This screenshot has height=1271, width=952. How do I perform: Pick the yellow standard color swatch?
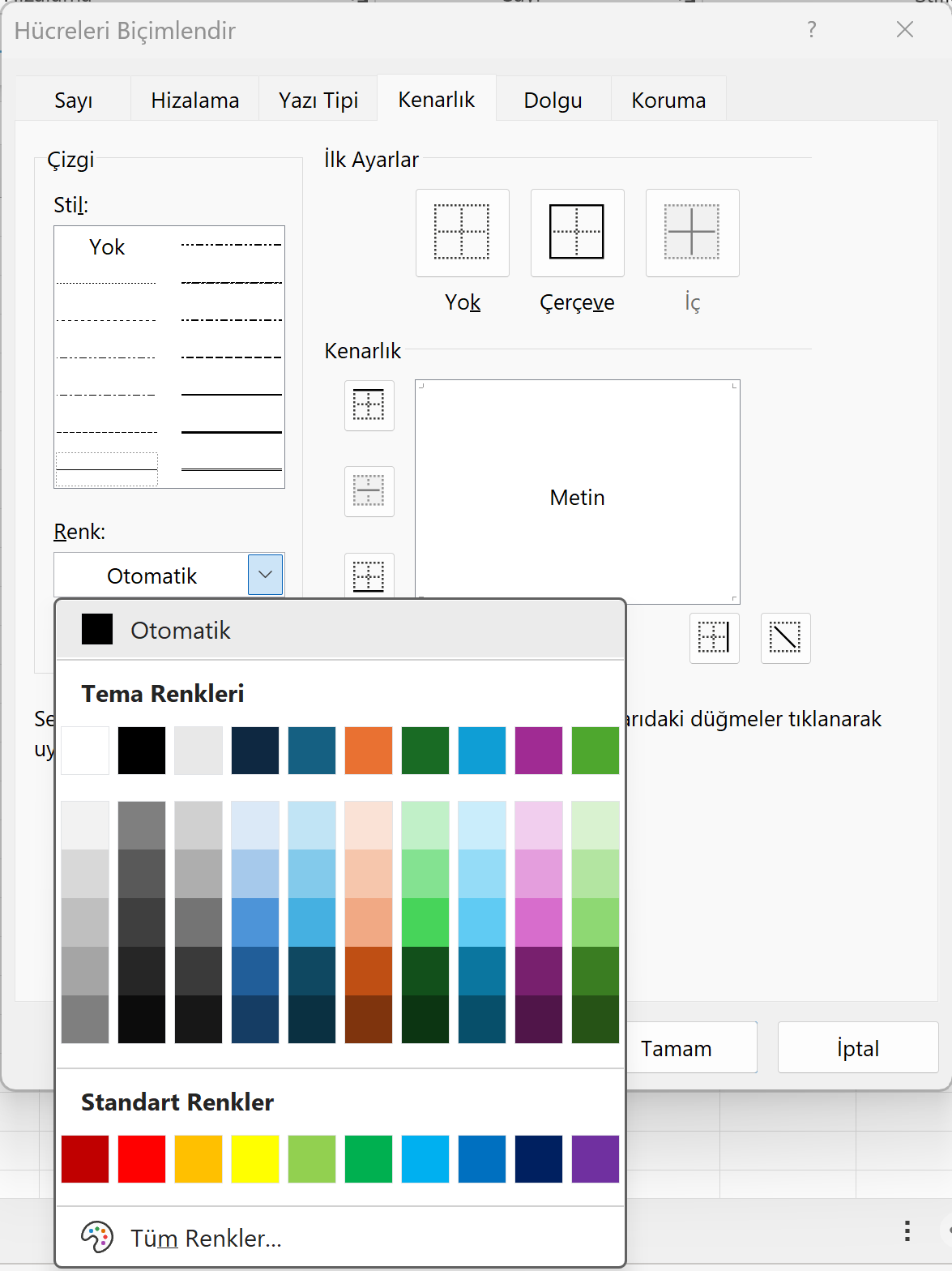pyautogui.click(x=254, y=1159)
